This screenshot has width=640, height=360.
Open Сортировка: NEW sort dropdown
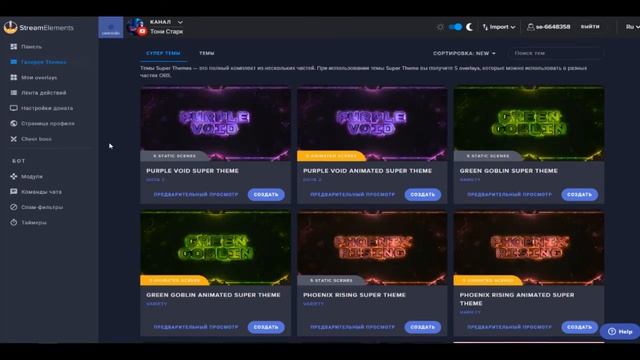464,53
